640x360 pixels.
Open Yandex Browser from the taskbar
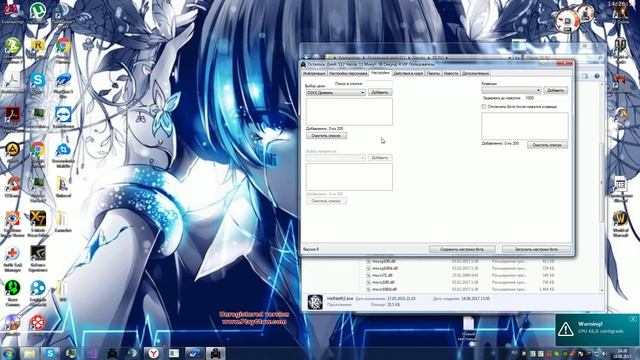153,353
